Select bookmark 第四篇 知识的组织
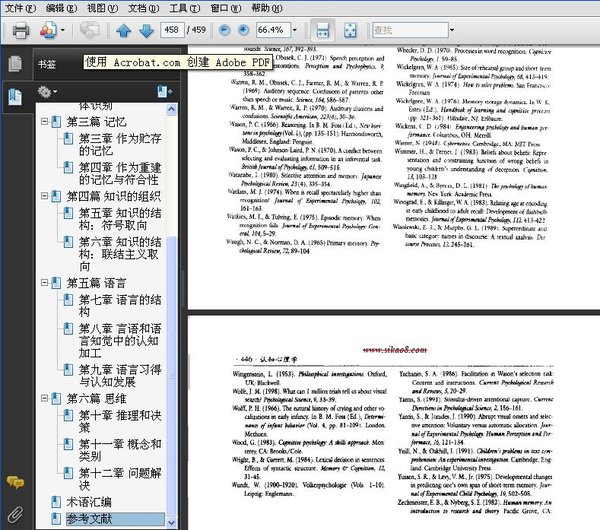This screenshot has width=600, height=530. tap(114, 196)
